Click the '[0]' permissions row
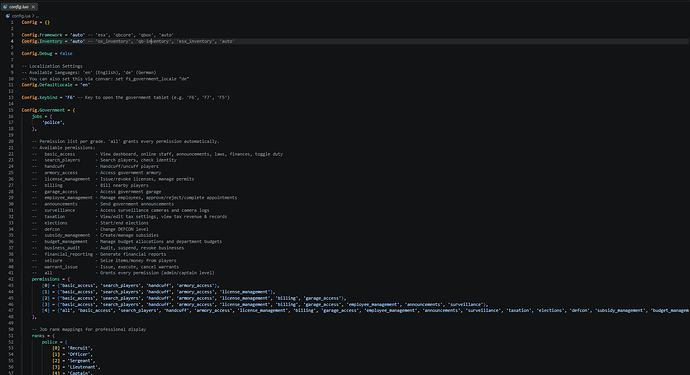The image size is (690, 375). click(x=130, y=286)
